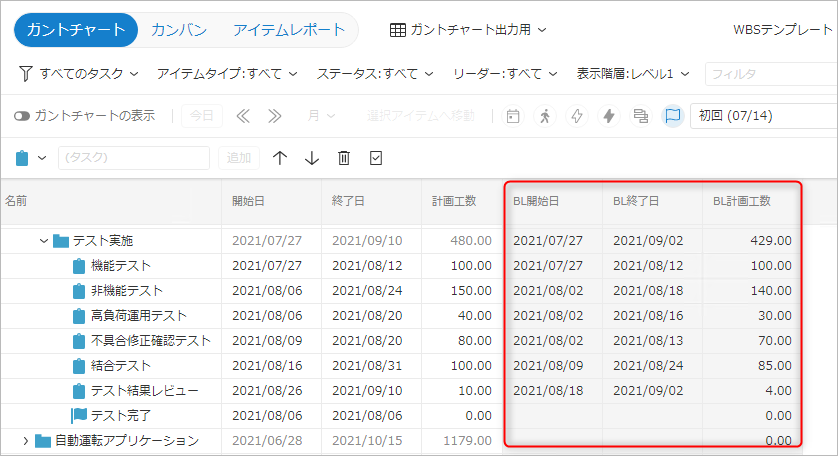Image resolution: width=838 pixels, height=456 pixels.
Task: Move item up with up arrow
Action: pyautogui.click(x=280, y=158)
